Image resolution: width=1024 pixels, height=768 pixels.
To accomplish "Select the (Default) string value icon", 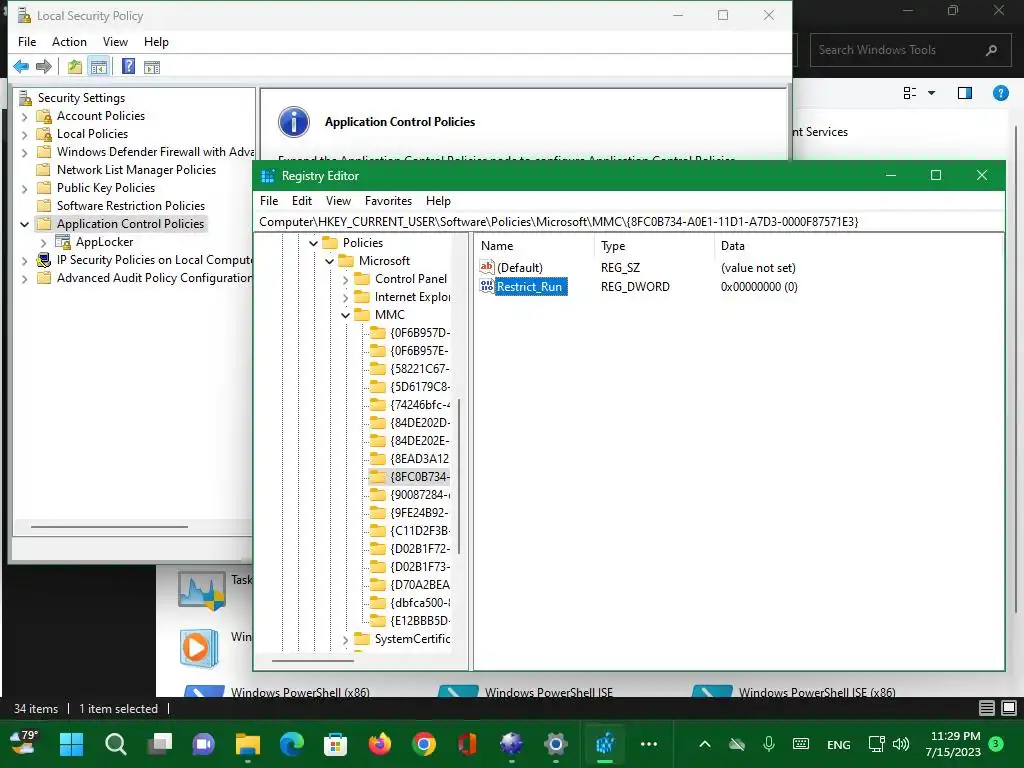I will coord(487,267).
